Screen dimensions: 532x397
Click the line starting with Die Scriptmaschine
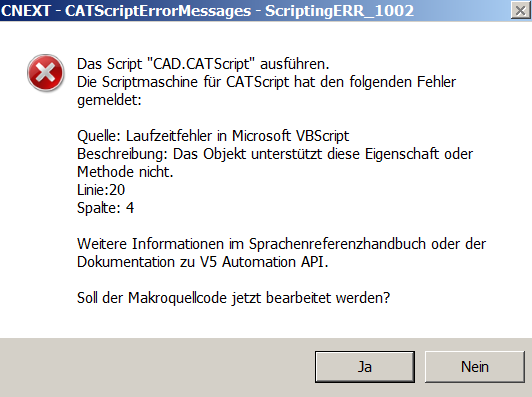[x=266, y=82]
